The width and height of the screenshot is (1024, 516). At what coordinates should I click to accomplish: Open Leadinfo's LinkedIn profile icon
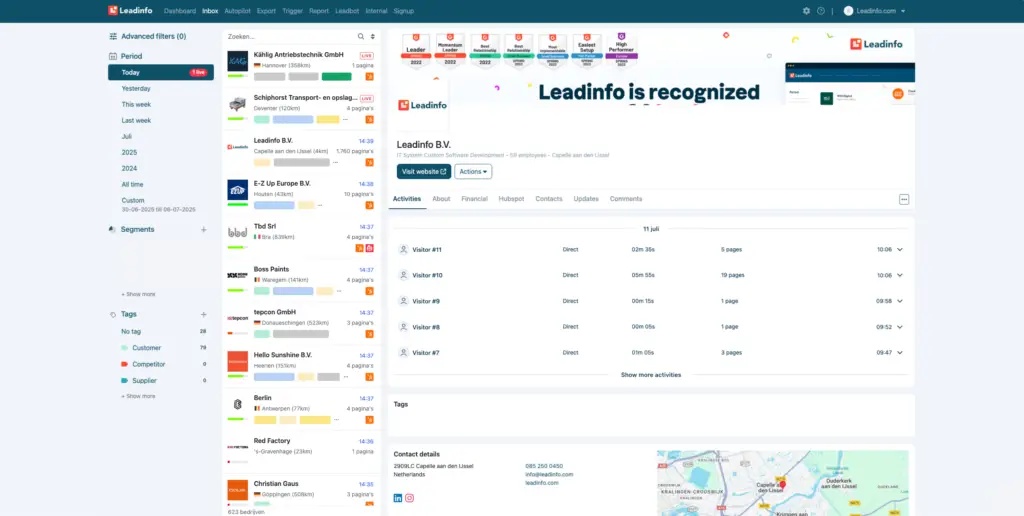pyautogui.click(x=398, y=498)
